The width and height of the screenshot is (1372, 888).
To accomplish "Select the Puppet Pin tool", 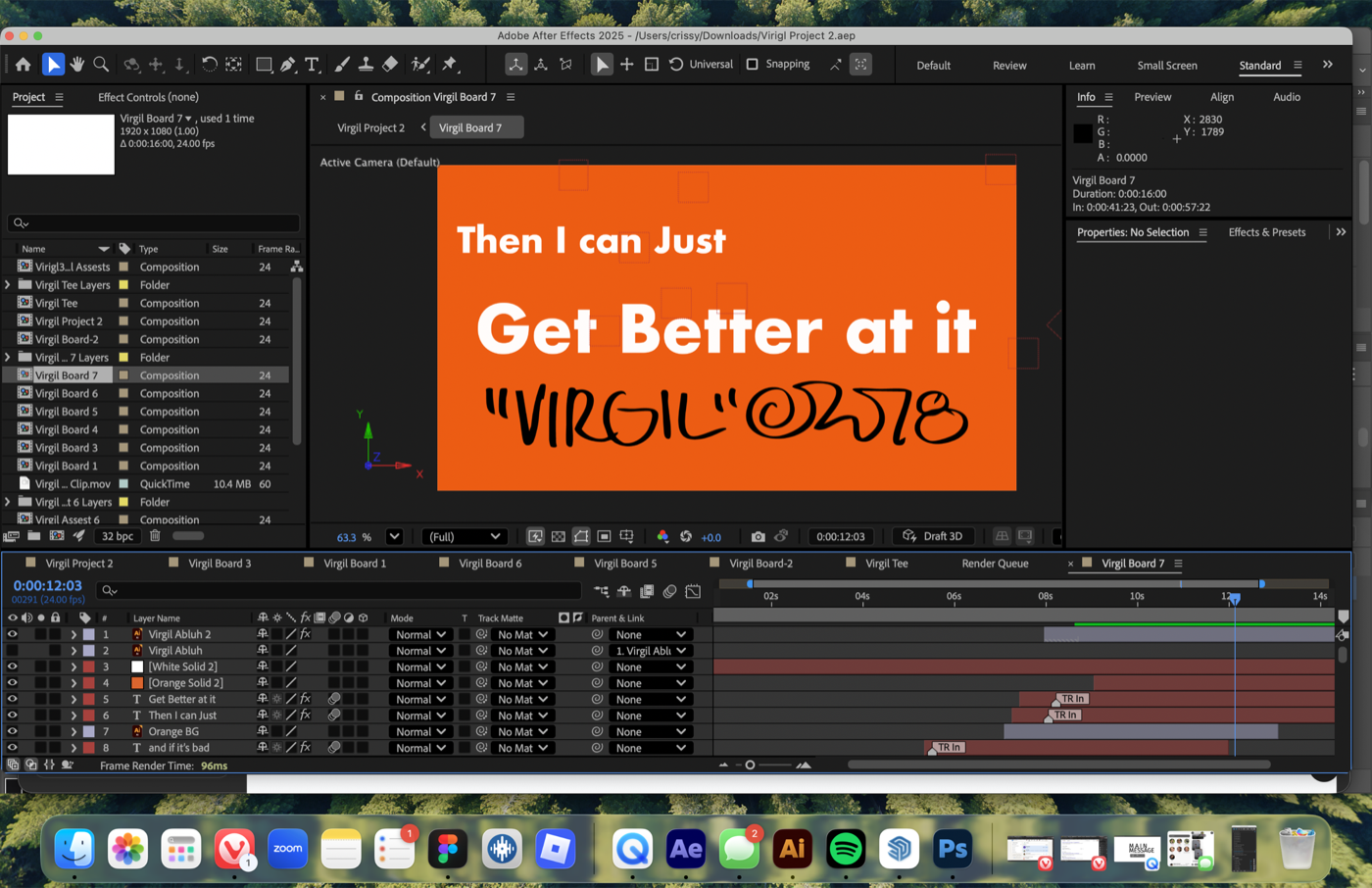I will [450, 65].
